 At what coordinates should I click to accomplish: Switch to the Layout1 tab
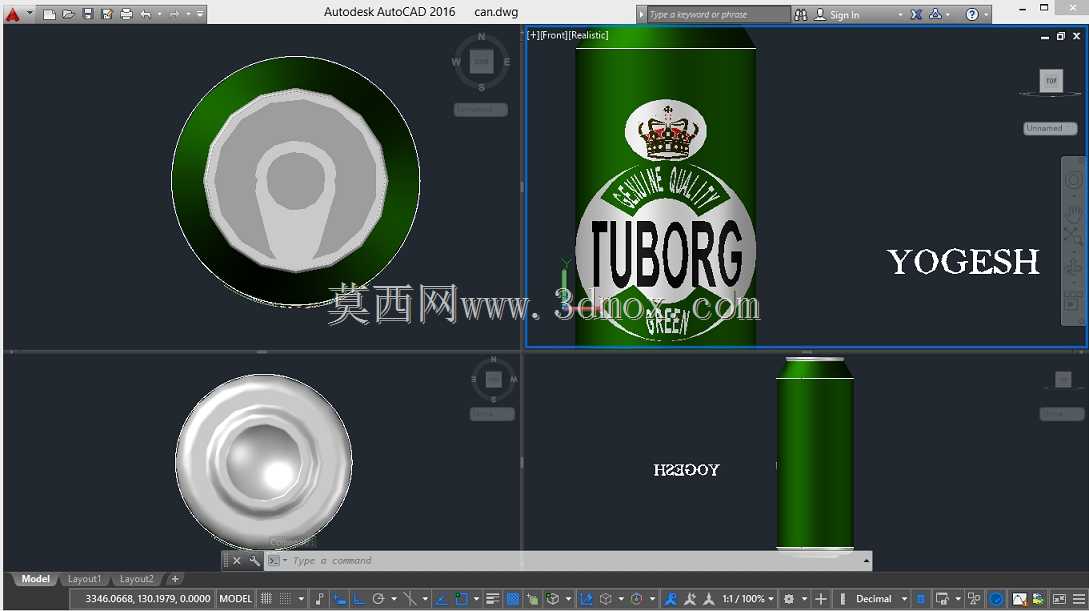click(x=84, y=579)
